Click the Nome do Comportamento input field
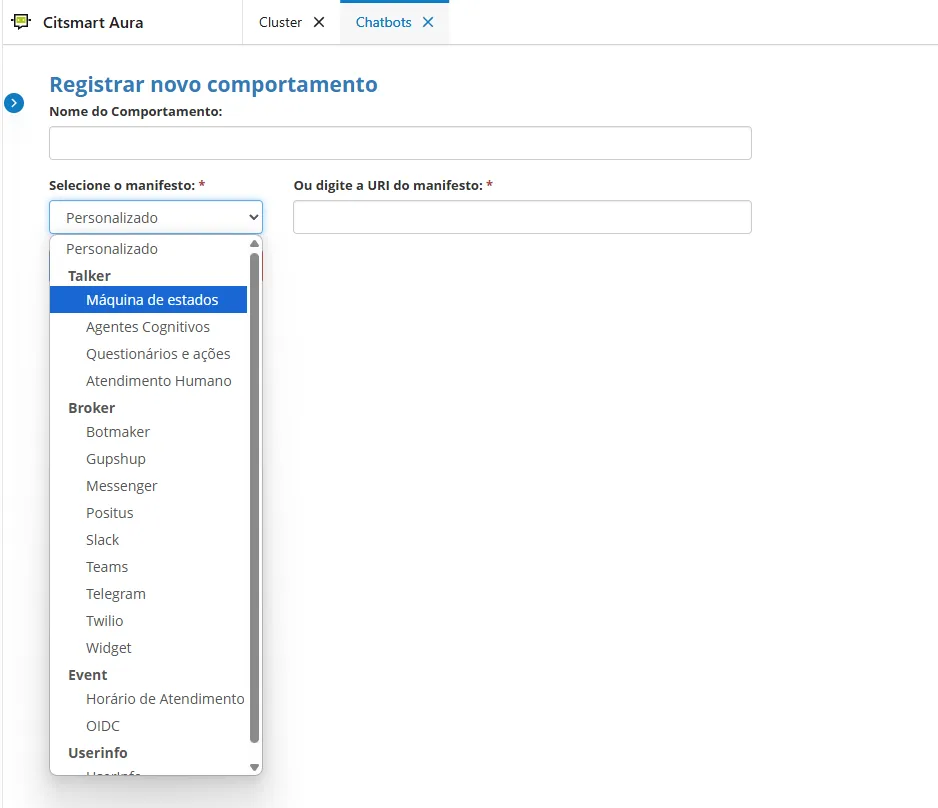This screenshot has height=808, width=938. coord(400,143)
